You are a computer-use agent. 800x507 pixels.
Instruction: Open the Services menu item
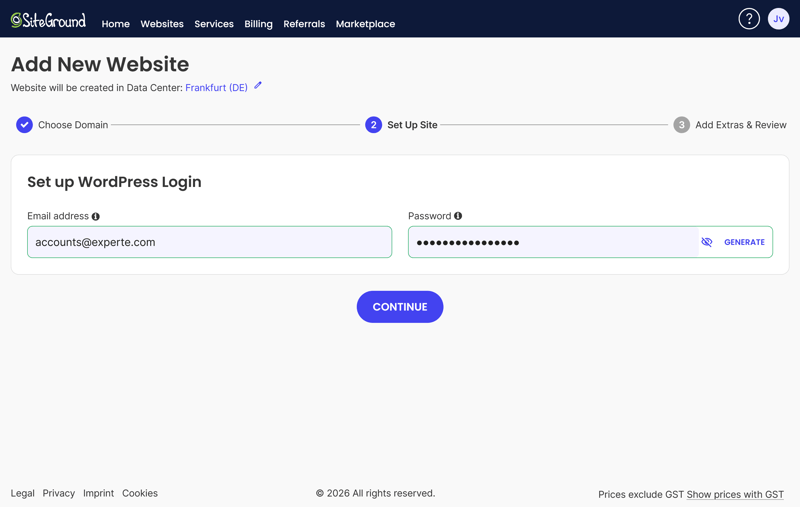[x=214, y=24]
